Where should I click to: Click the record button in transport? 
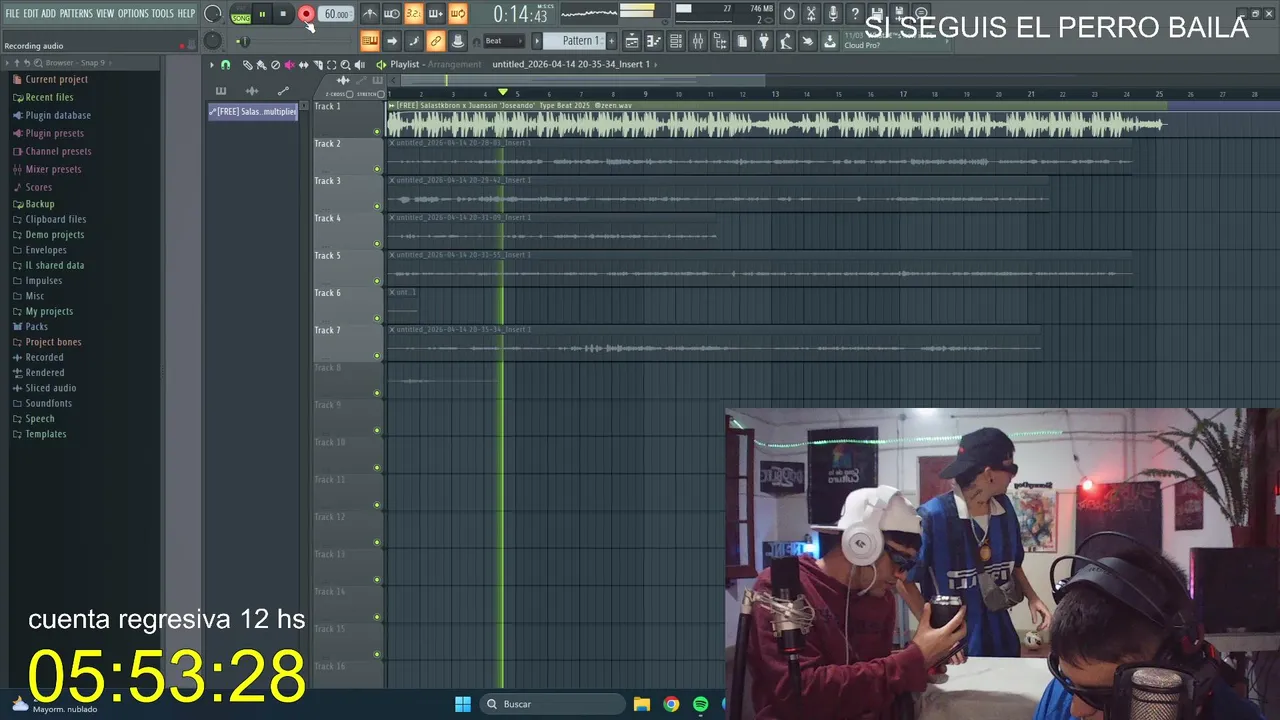(x=306, y=14)
